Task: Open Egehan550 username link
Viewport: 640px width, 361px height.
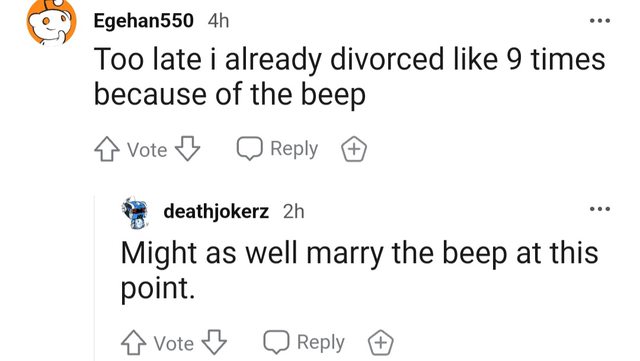Action: tap(143, 20)
